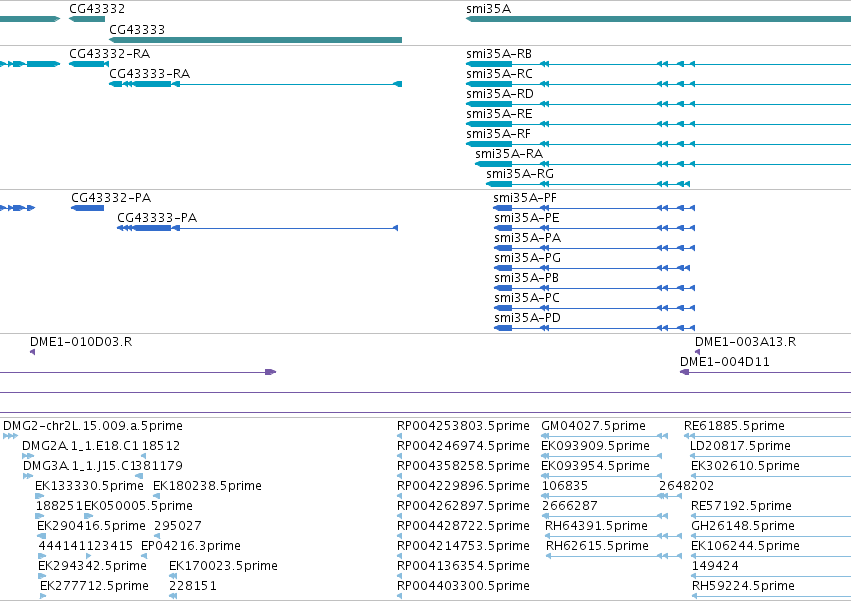Click EST EK170023.5prime
The image size is (851, 601).
point(224,566)
